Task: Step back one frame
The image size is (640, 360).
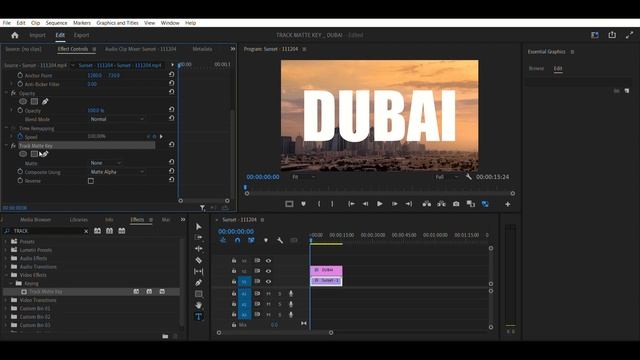Action: pyautogui.click(x=365, y=204)
